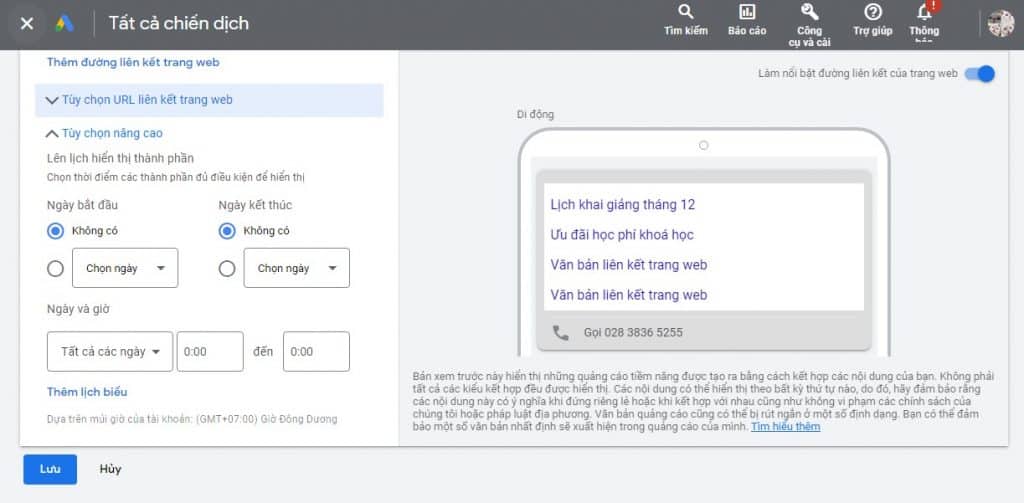Select the start date Chọn ngày radio
This screenshot has width=1024, height=503.
tap(56, 268)
